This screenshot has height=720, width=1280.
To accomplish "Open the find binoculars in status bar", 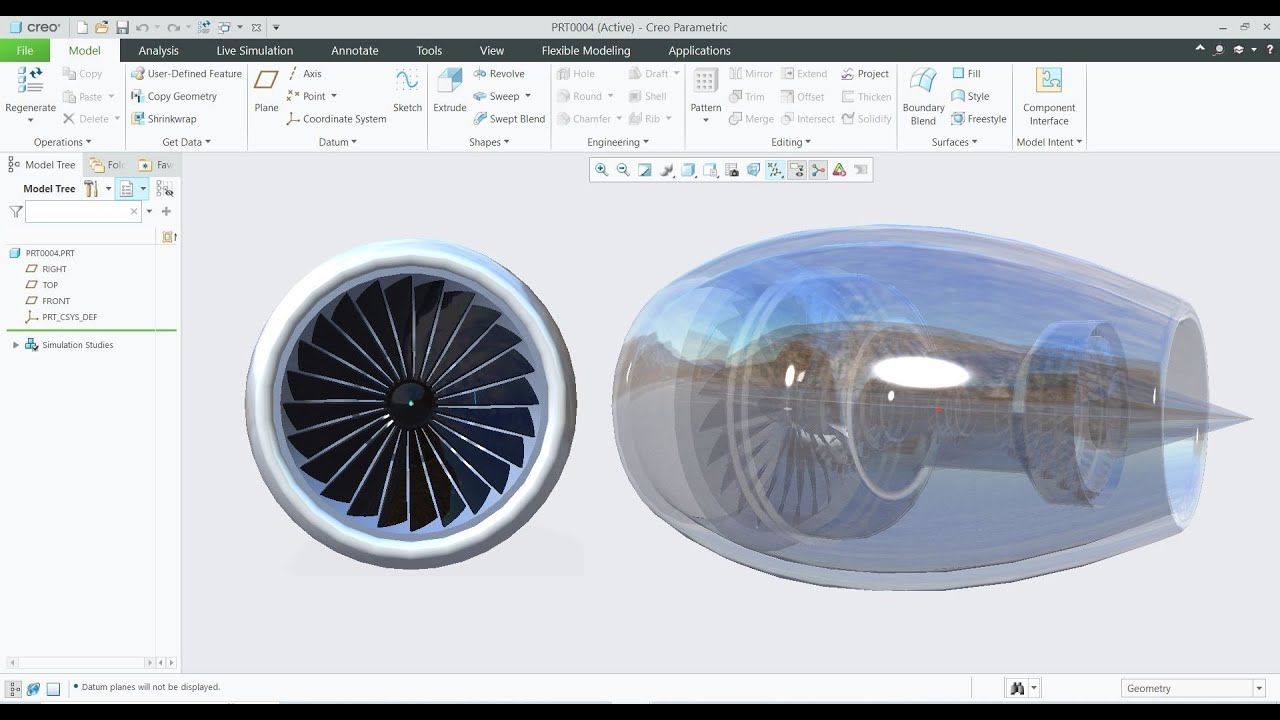I will point(1018,688).
